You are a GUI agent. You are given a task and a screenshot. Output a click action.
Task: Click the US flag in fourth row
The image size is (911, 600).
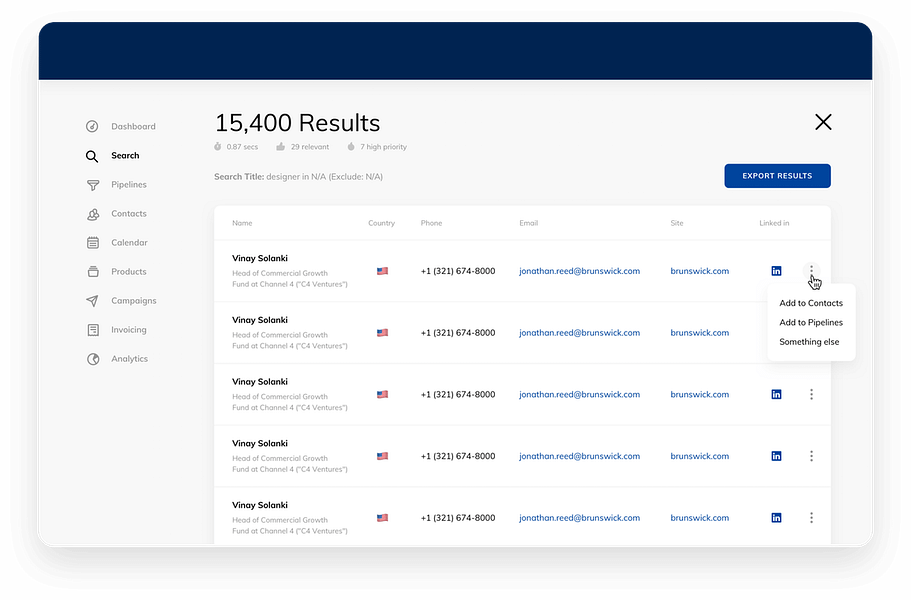click(382, 457)
